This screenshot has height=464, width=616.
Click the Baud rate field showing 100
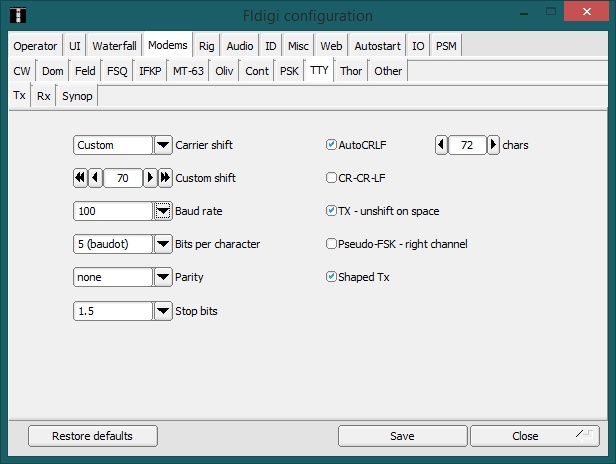pyautogui.click(x=113, y=211)
